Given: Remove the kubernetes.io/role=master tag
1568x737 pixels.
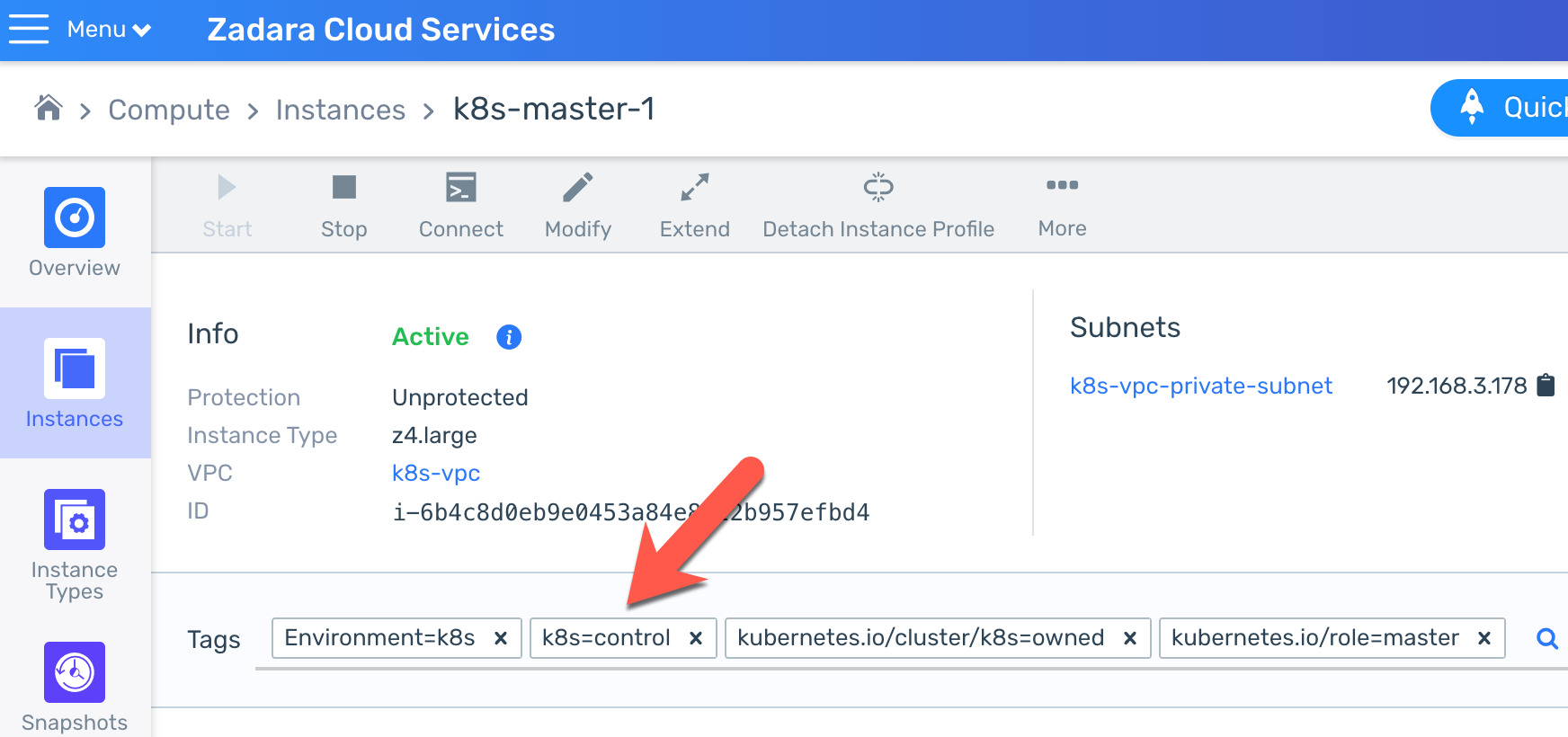Looking at the screenshot, I should (1484, 638).
